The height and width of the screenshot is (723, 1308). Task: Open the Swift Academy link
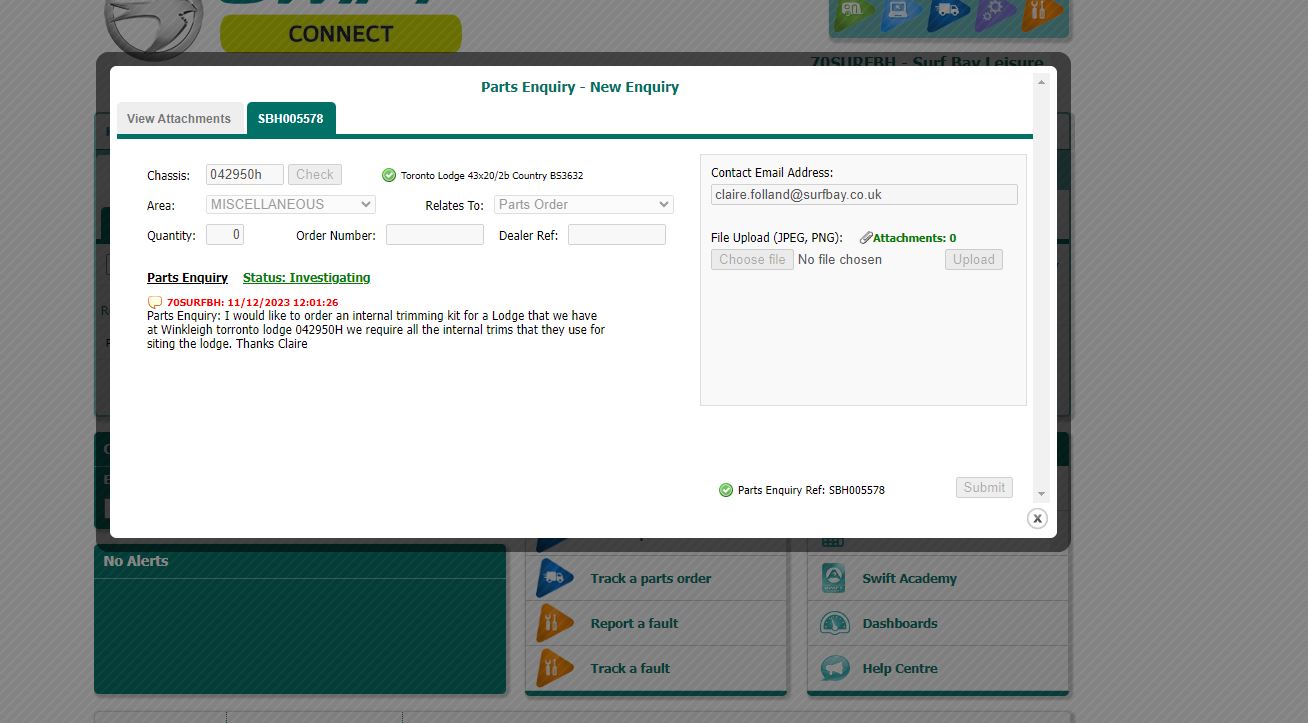click(x=909, y=578)
